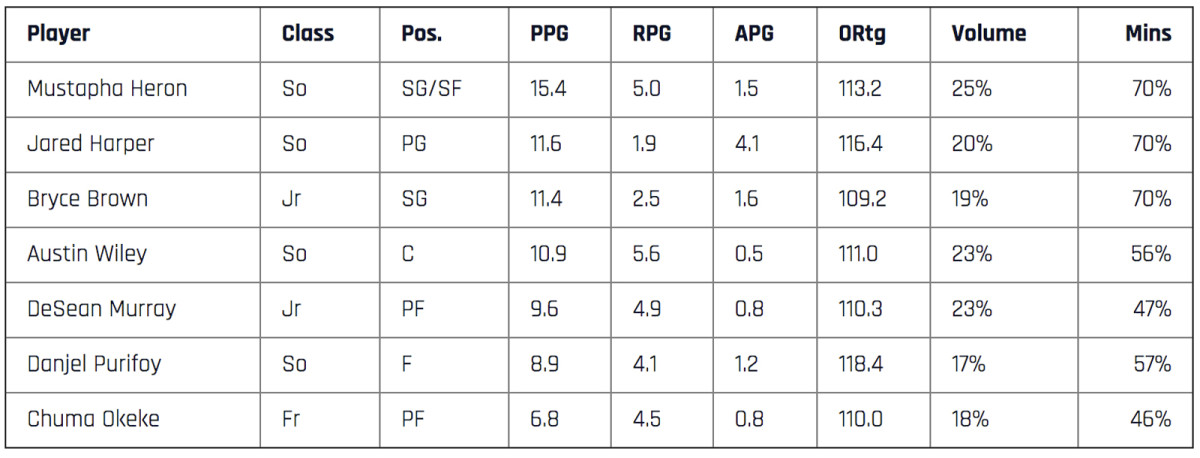Select the Mustapha Heron player name
1200x458 pixels.
pos(107,88)
